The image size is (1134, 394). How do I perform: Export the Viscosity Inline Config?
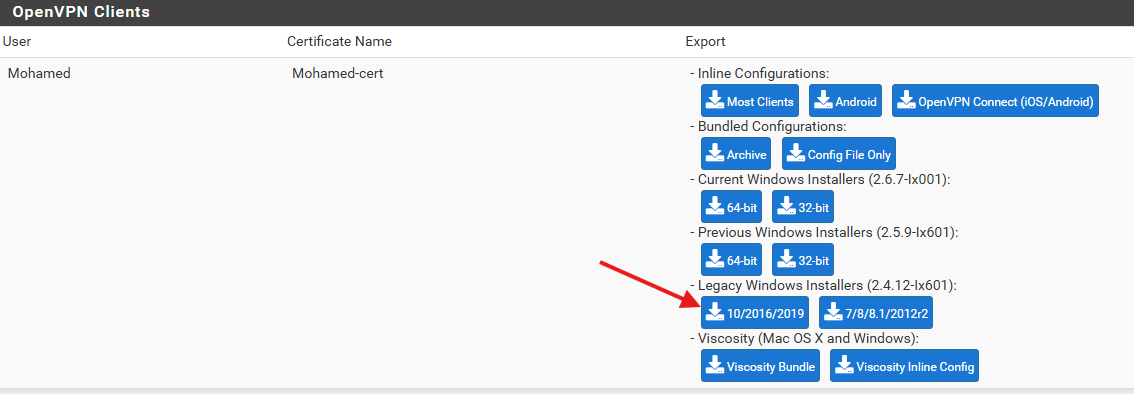pyautogui.click(x=905, y=366)
